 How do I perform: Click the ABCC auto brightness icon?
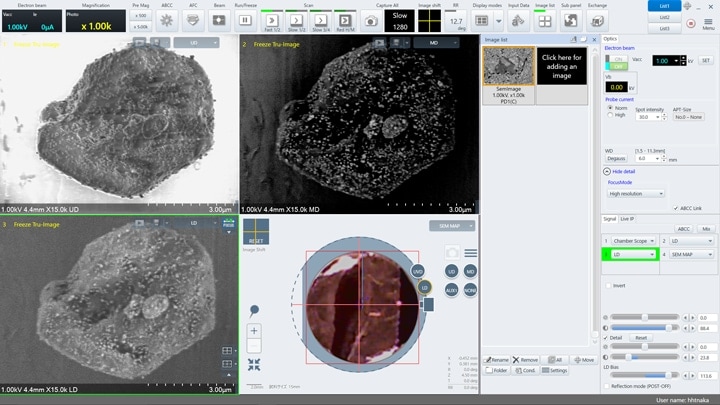click(167, 20)
